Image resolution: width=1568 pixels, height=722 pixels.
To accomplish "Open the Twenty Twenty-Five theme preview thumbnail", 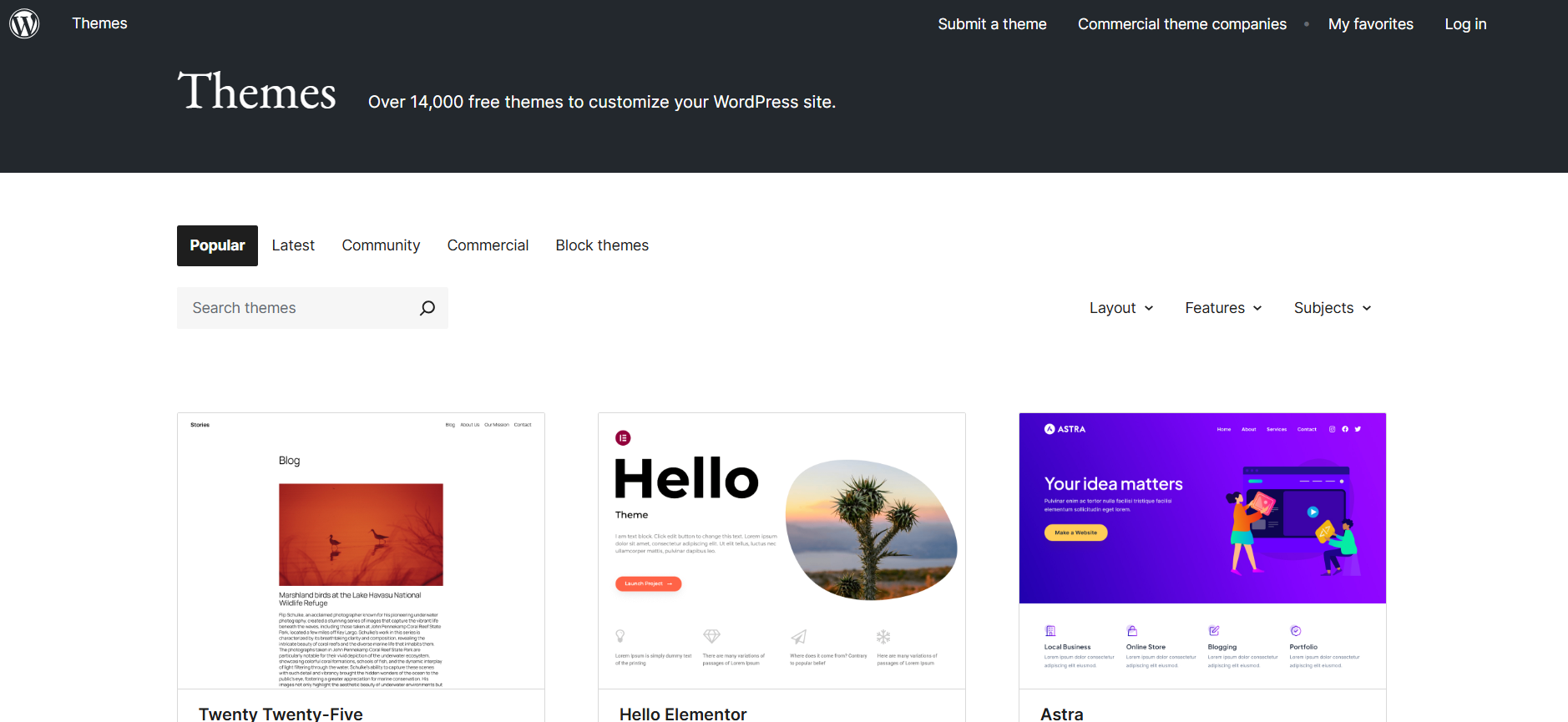I will click(361, 551).
